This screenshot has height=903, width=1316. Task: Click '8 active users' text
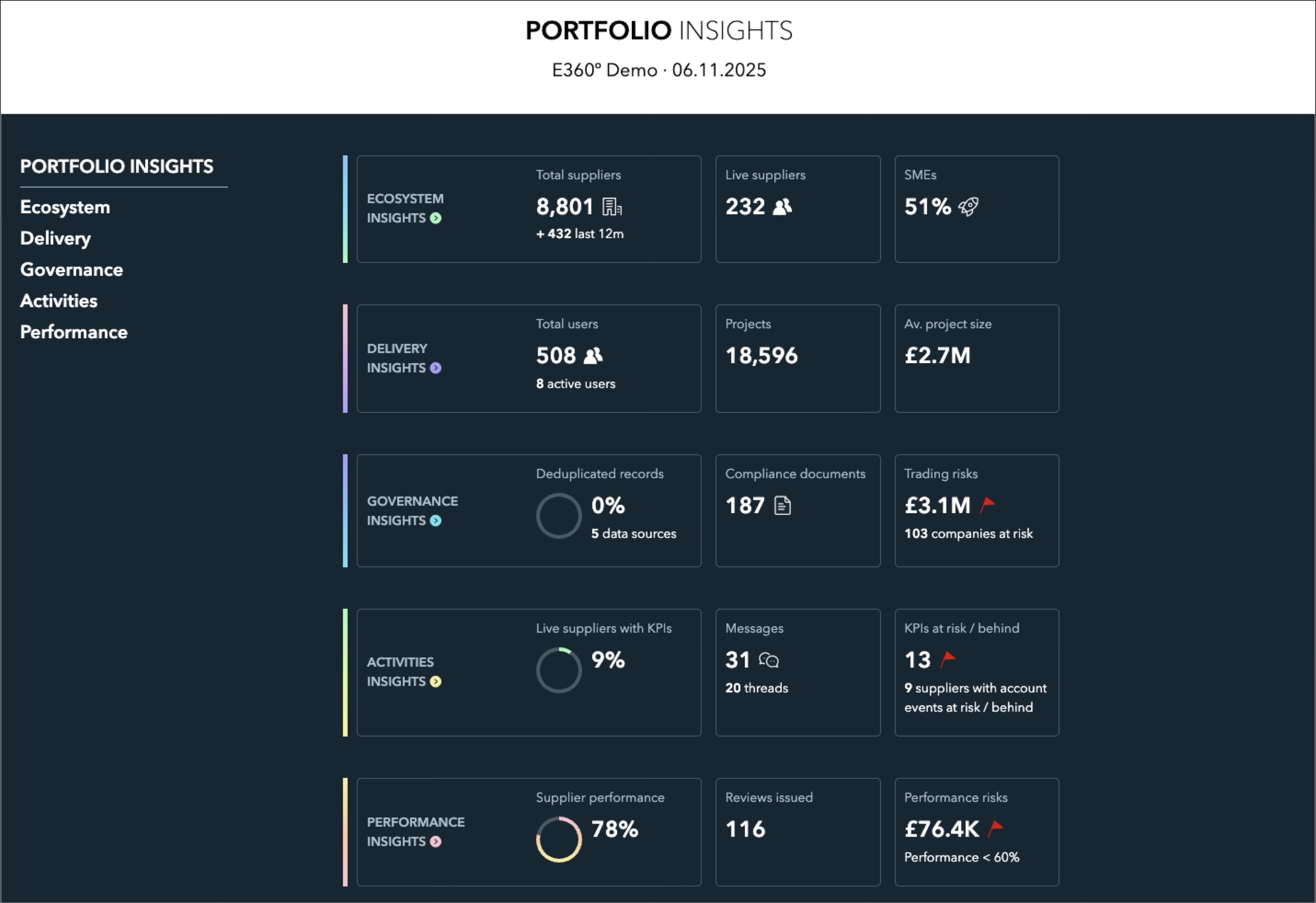tap(575, 384)
